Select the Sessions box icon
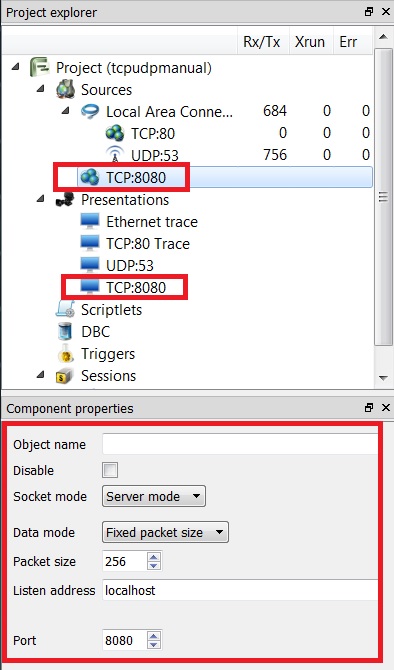The width and height of the screenshot is (394, 670). coord(65,376)
